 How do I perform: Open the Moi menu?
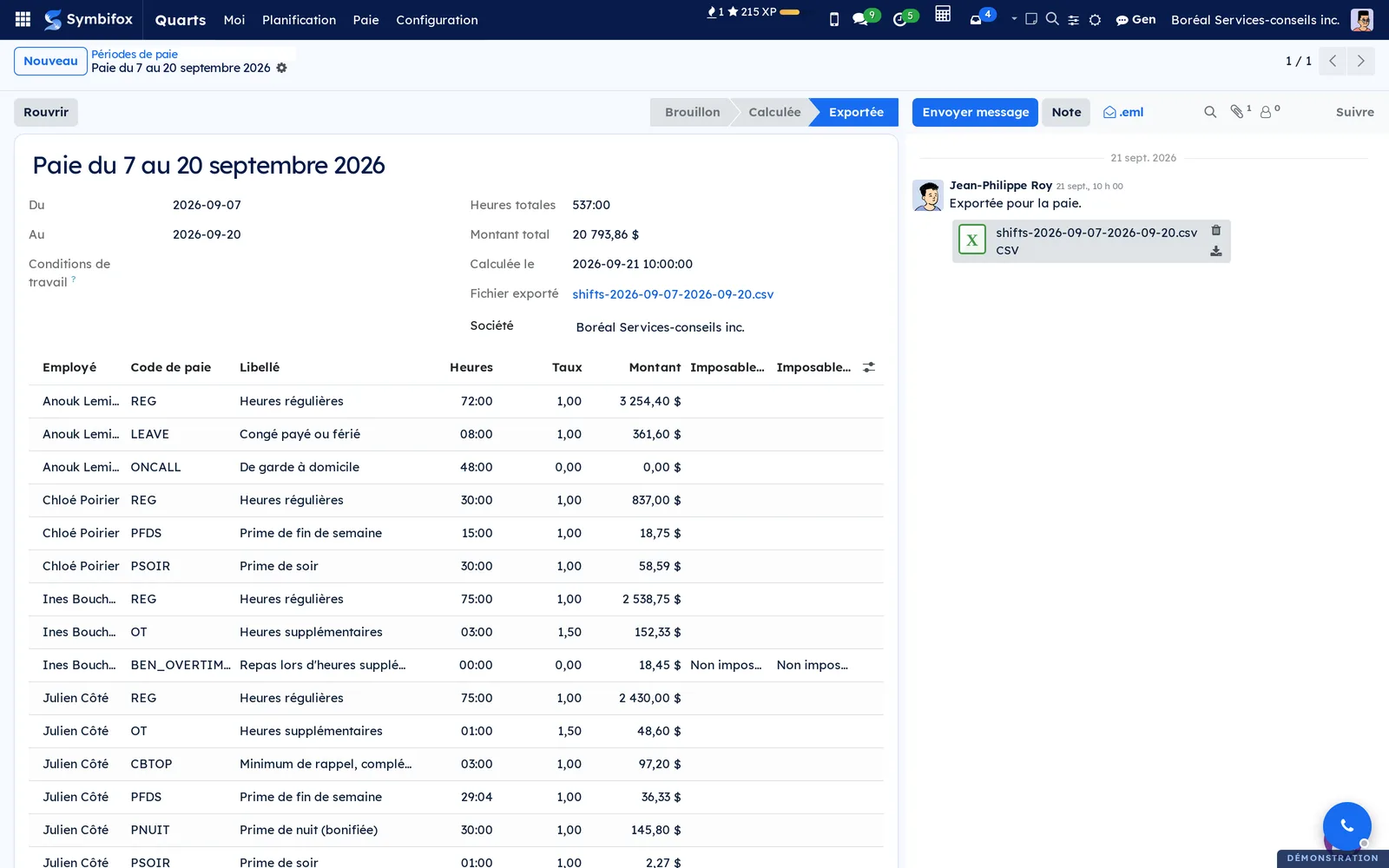click(234, 20)
